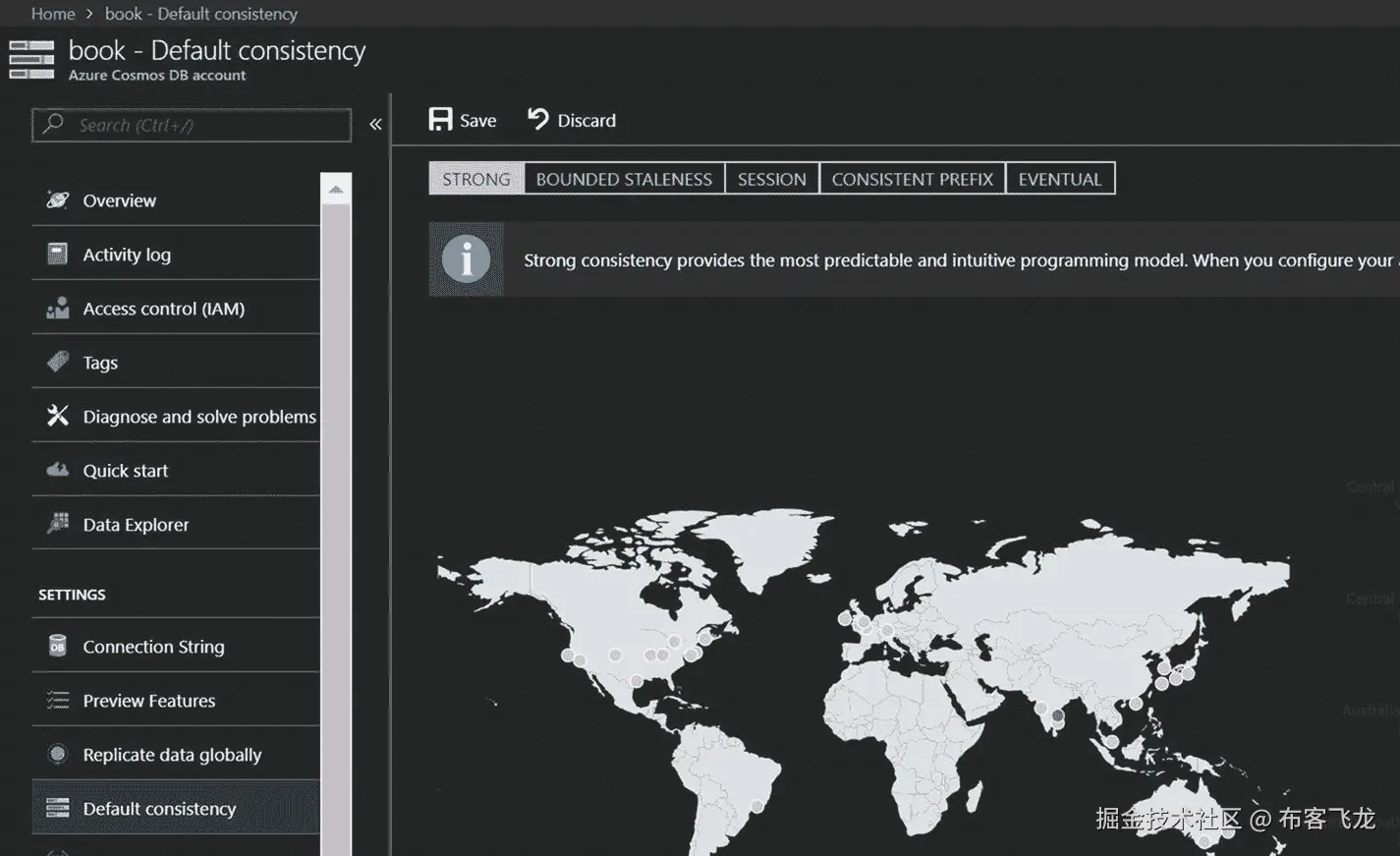Click the Azure Cosmos DB account subtitle
1400x856 pixels.
[157, 76]
